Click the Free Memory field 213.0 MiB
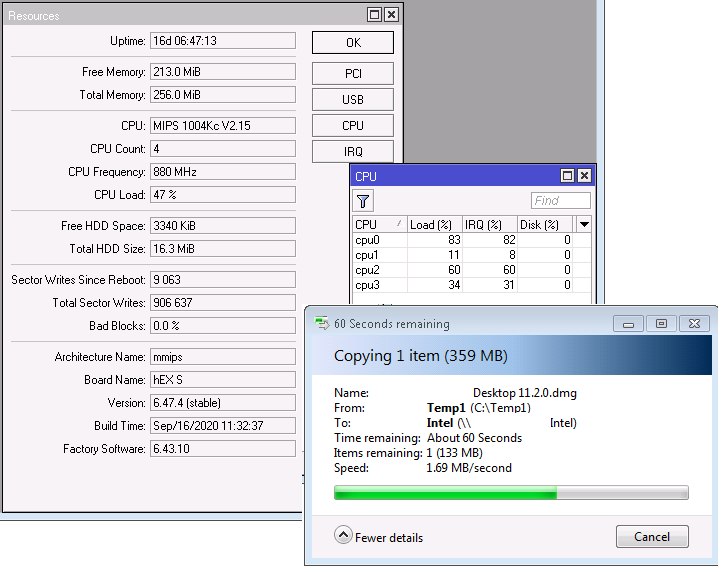Viewport: 721px width, 572px height. pyautogui.click(x=223, y=72)
